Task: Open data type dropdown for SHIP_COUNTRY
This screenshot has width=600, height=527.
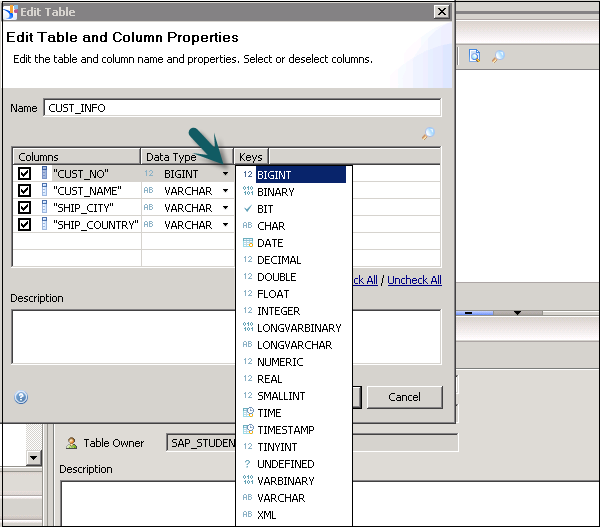Action: (x=225, y=225)
